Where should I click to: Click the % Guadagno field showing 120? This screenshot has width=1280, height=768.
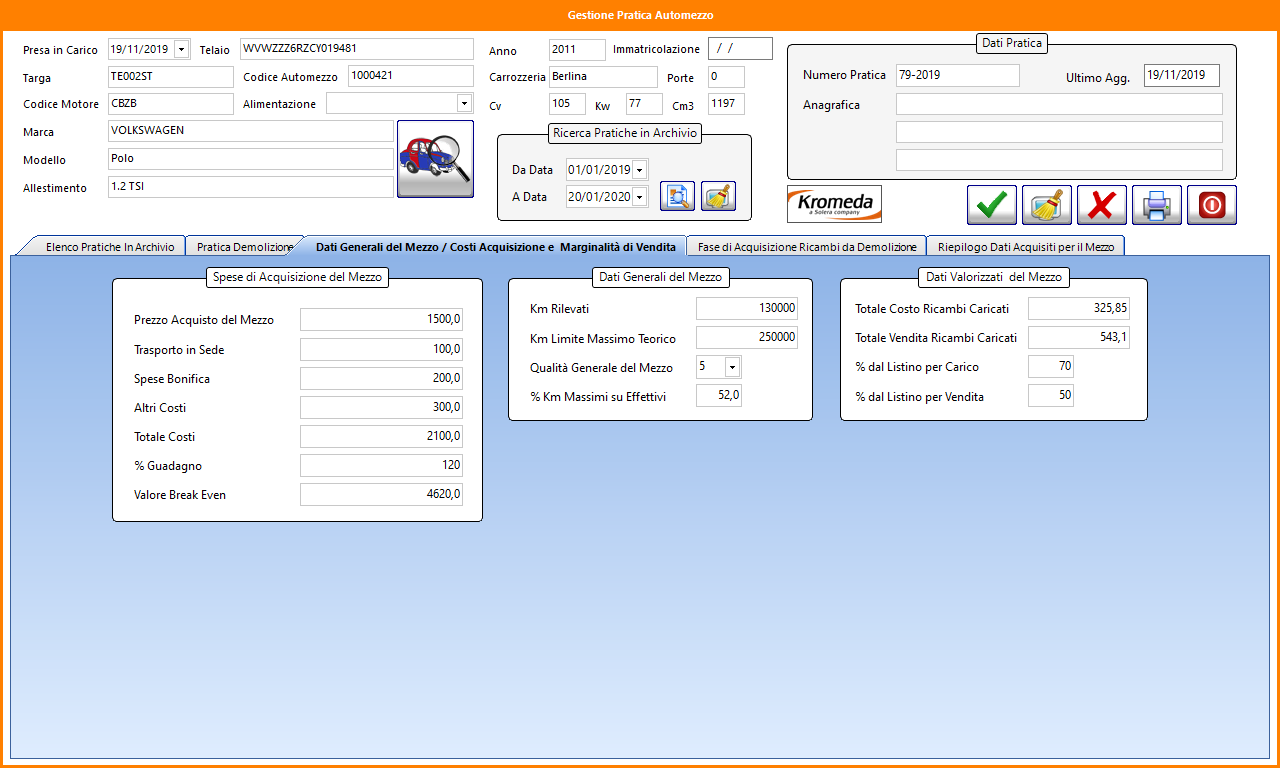(x=381, y=466)
